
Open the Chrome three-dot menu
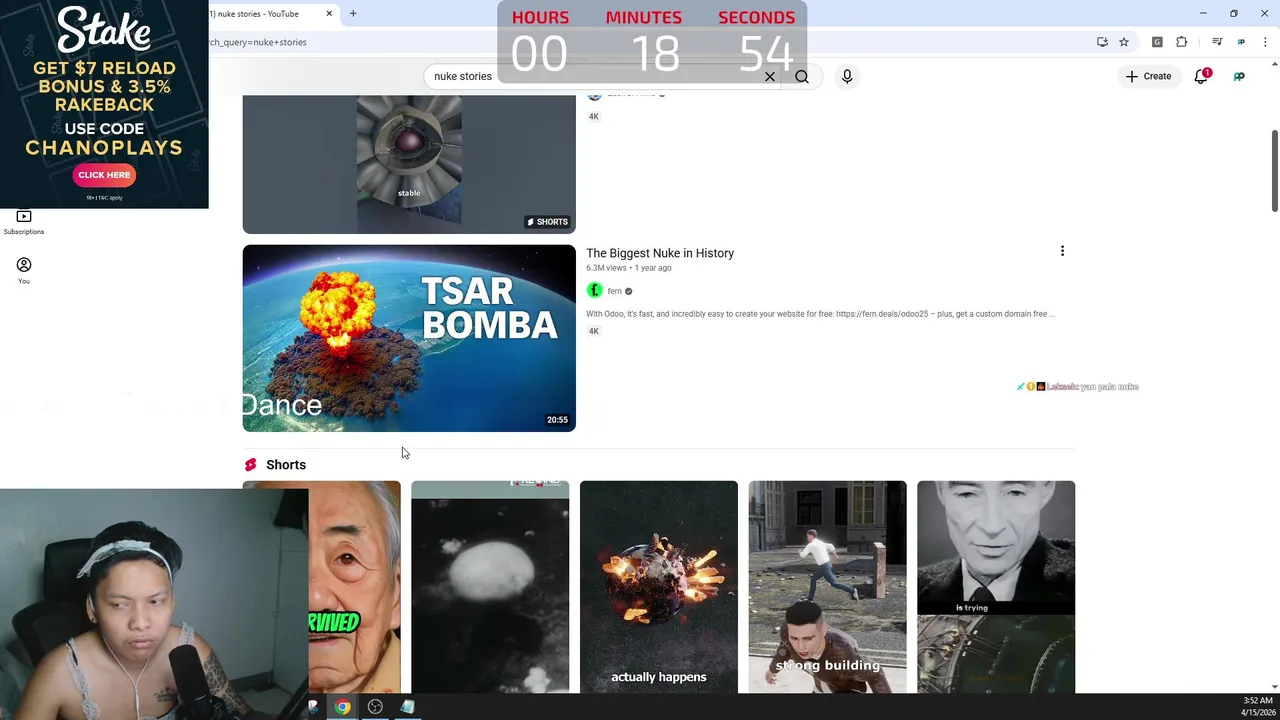pyautogui.click(x=1265, y=42)
